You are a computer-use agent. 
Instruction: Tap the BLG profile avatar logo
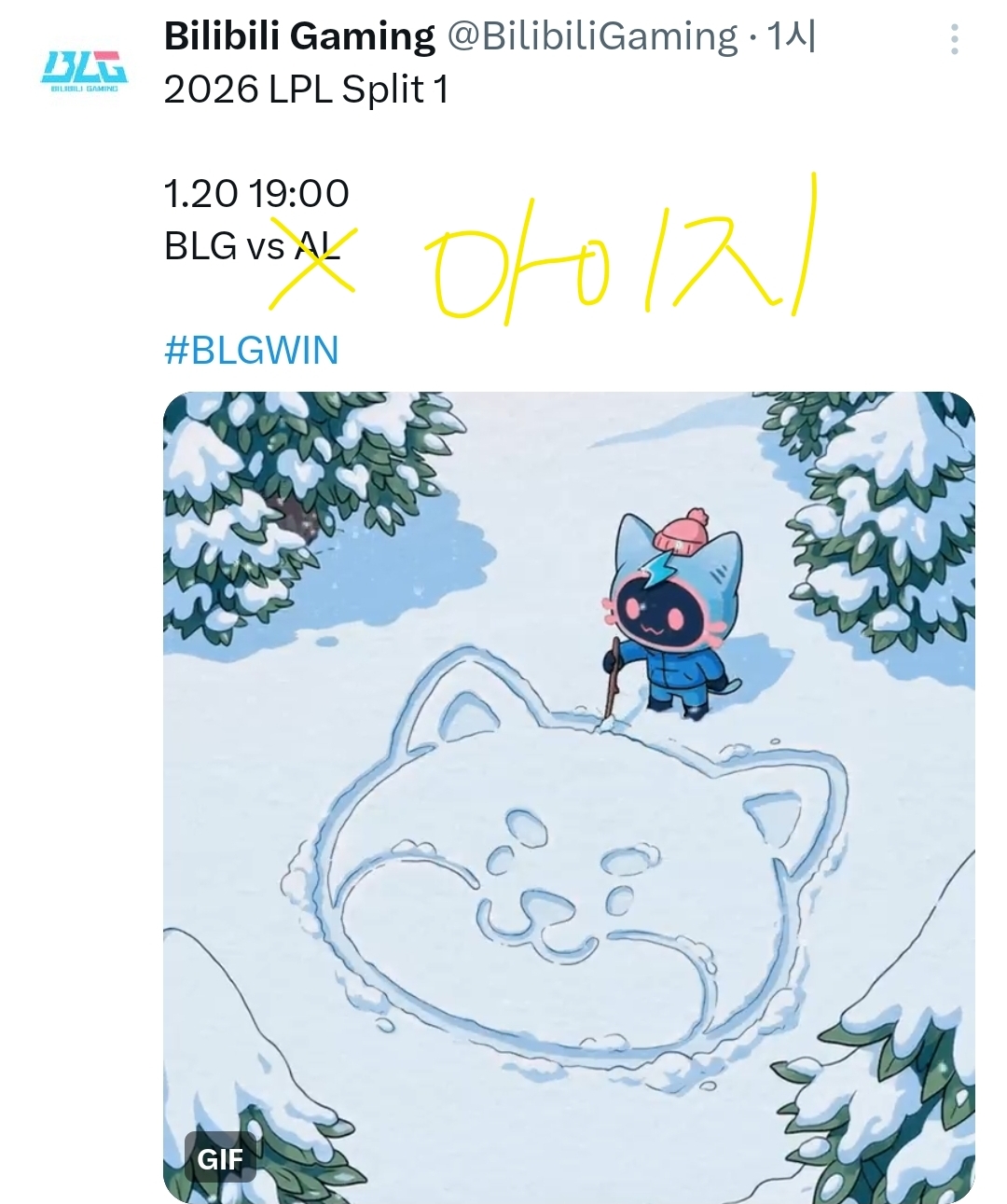[84, 72]
